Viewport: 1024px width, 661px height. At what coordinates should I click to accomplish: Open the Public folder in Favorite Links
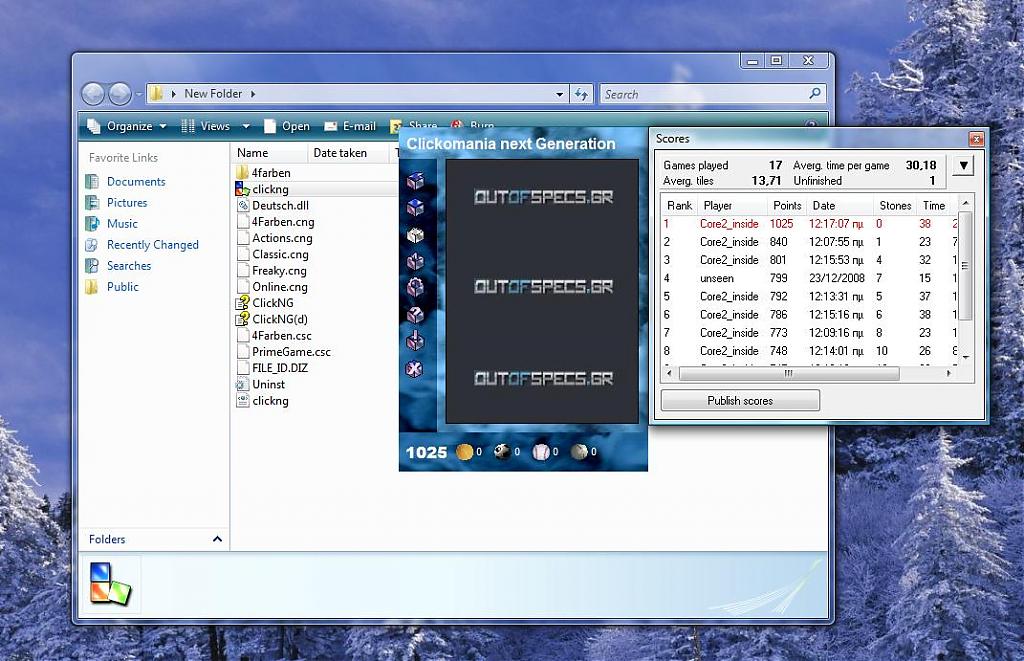click(112, 286)
